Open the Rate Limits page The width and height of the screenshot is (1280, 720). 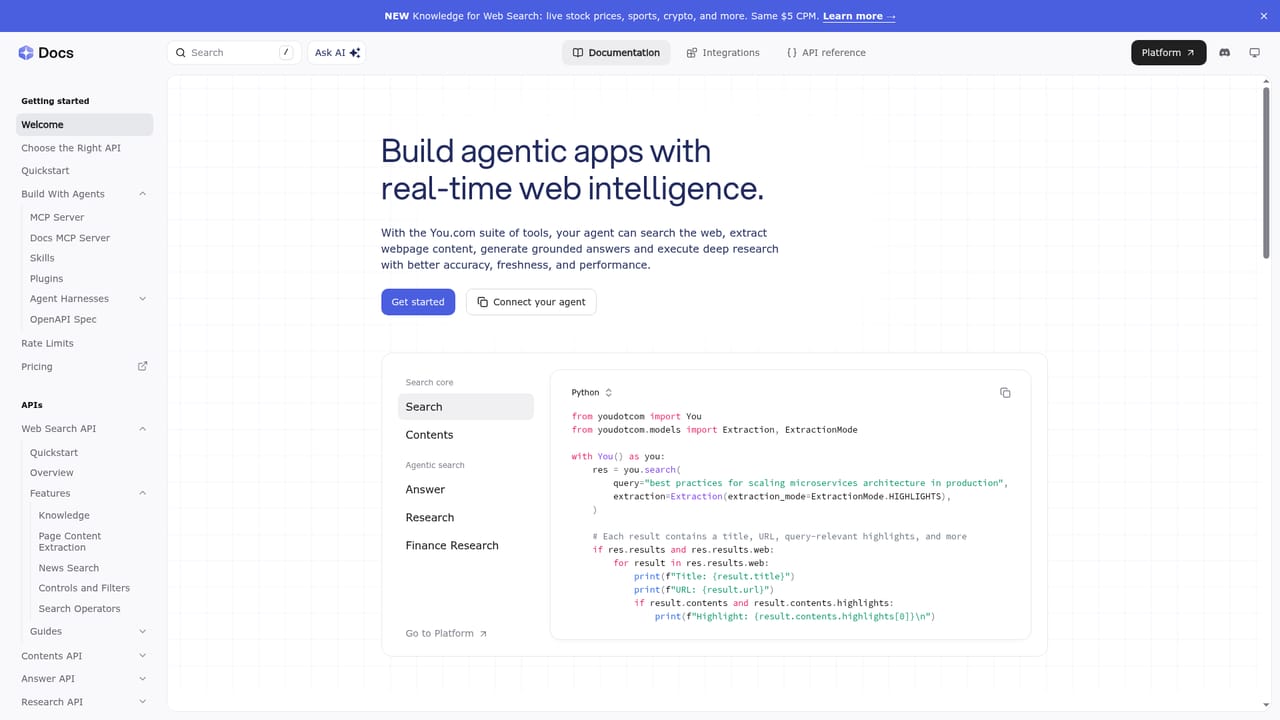click(47, 343)
